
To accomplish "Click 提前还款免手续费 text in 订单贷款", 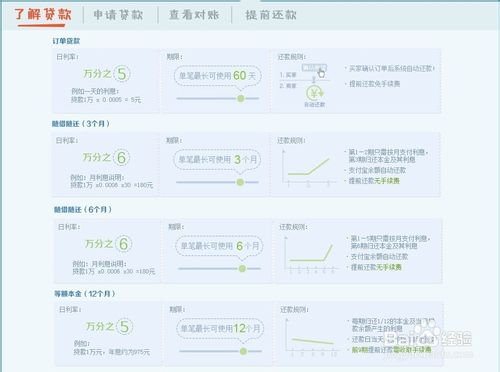I will (374, 84).
